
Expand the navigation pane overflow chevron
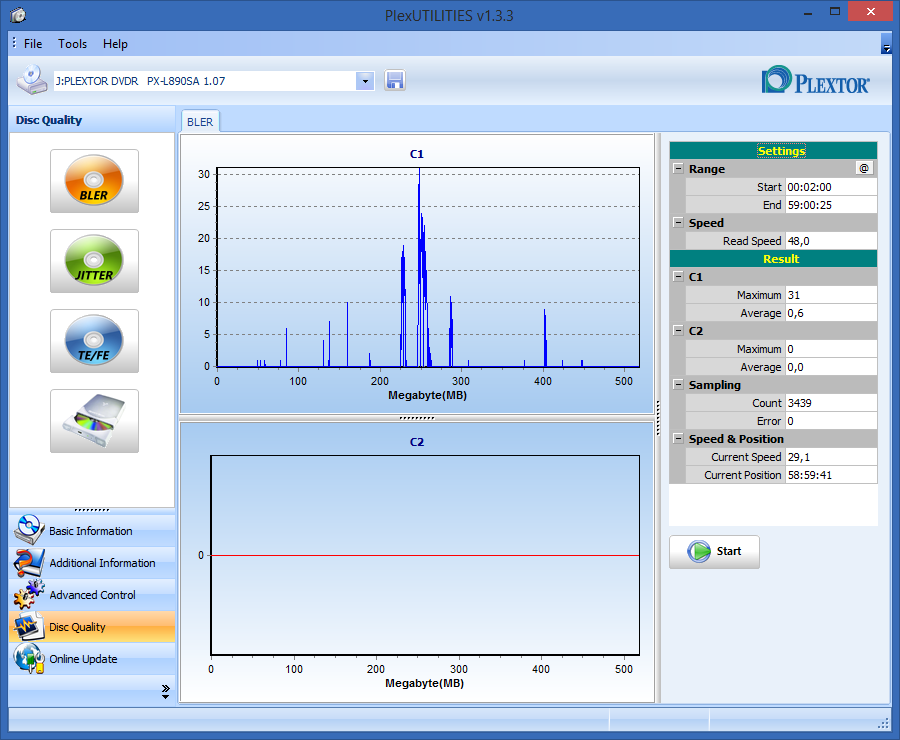165,691
